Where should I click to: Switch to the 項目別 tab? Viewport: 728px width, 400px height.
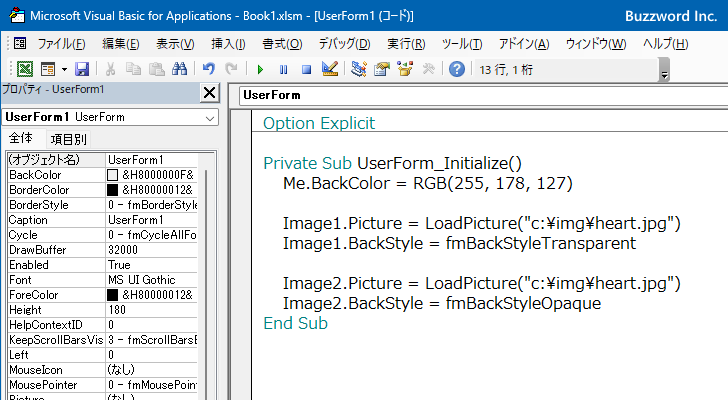(69, 139)
